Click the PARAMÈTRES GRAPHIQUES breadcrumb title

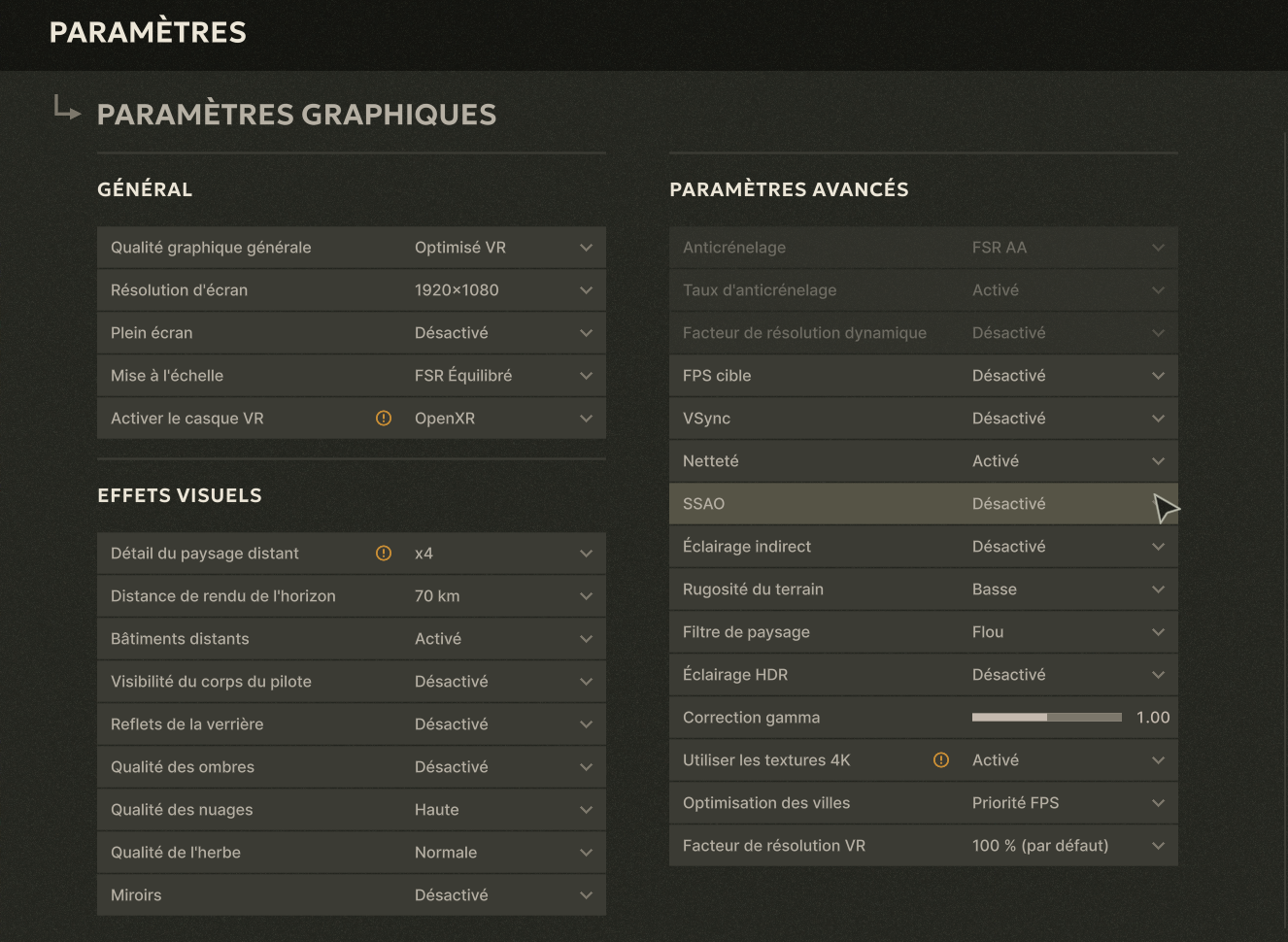tap(296, 115)
